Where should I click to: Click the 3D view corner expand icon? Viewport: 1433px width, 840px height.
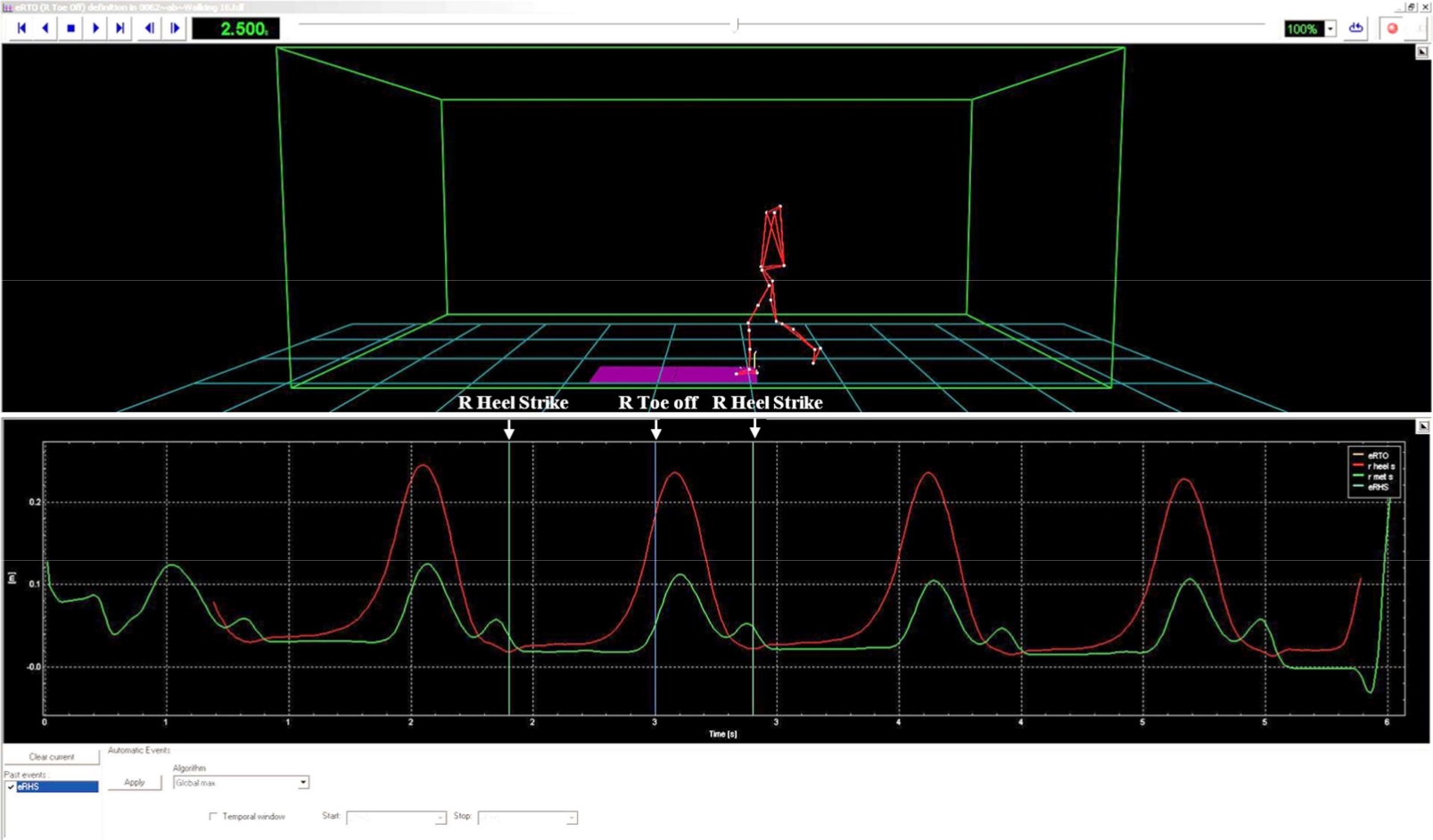click(x=1422, y=52)
